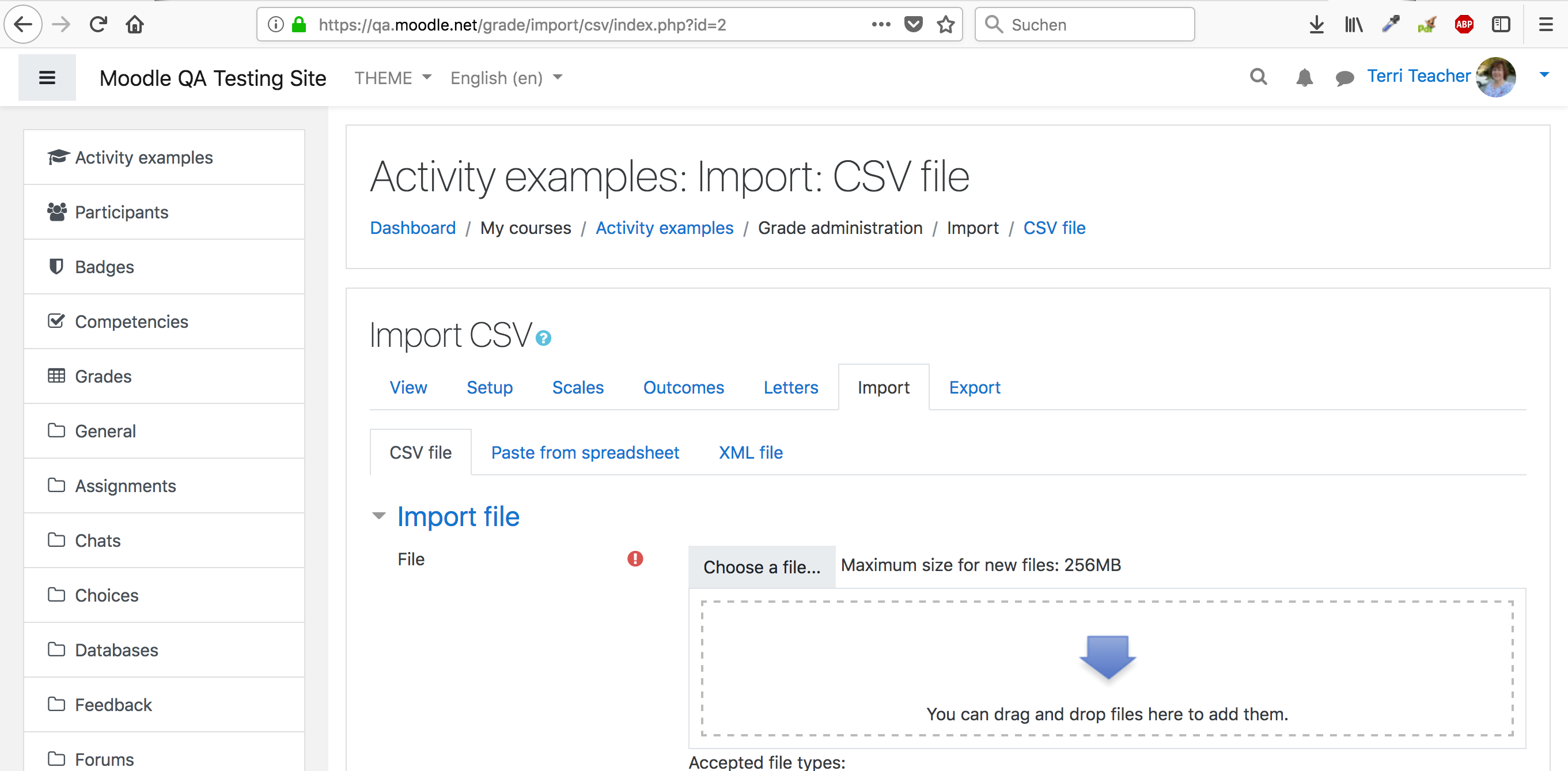The height and width of the screenshot is (771, 1568).
Task: Expand the Terri Teacher user menu arrow
Action: pos(1544,75)
